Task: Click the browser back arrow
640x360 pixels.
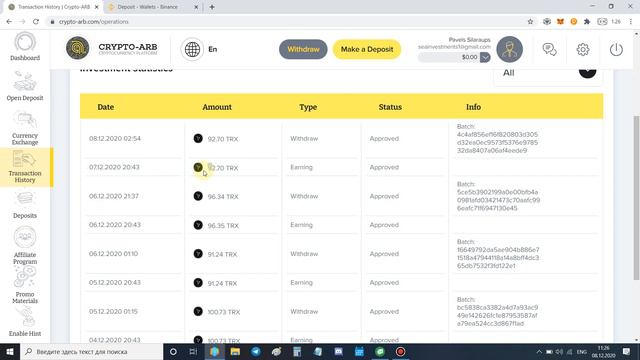Action: (9, 22)
